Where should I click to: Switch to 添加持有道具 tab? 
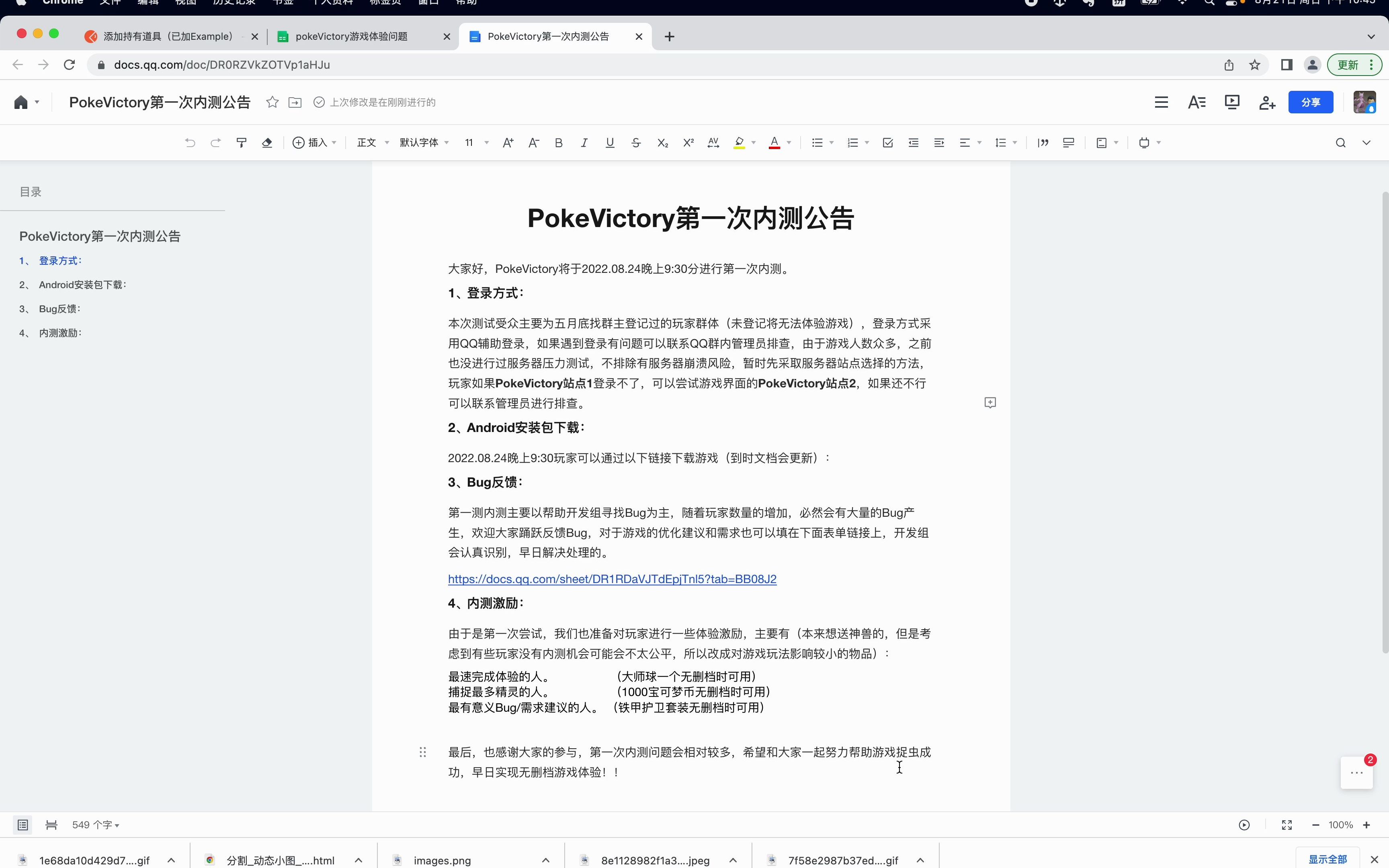(x=168, y=37)
